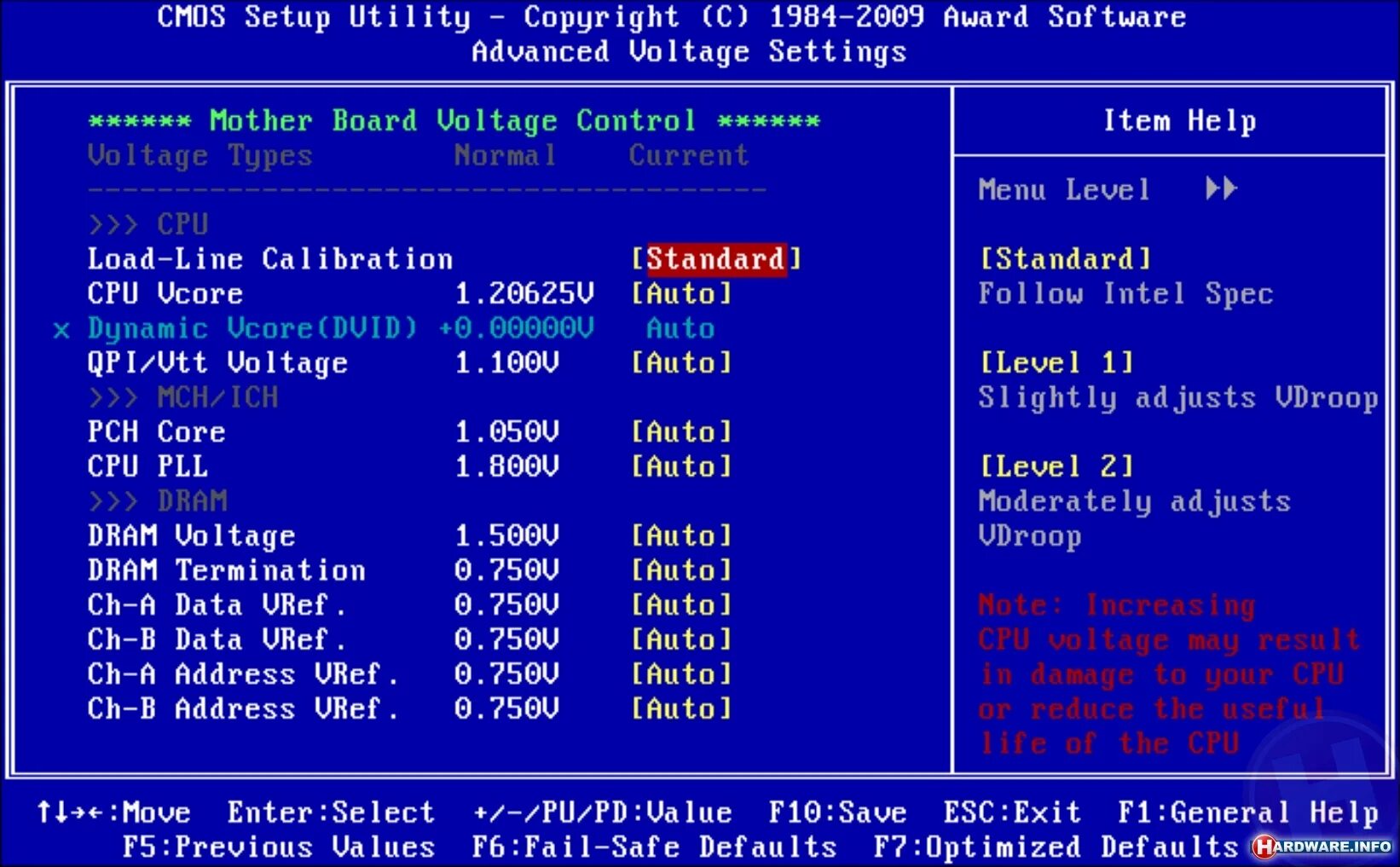Click the CPU Vcore normal value 1.20625V
The width and height of the screenshot is (1400, 867).
coord(524,294)
